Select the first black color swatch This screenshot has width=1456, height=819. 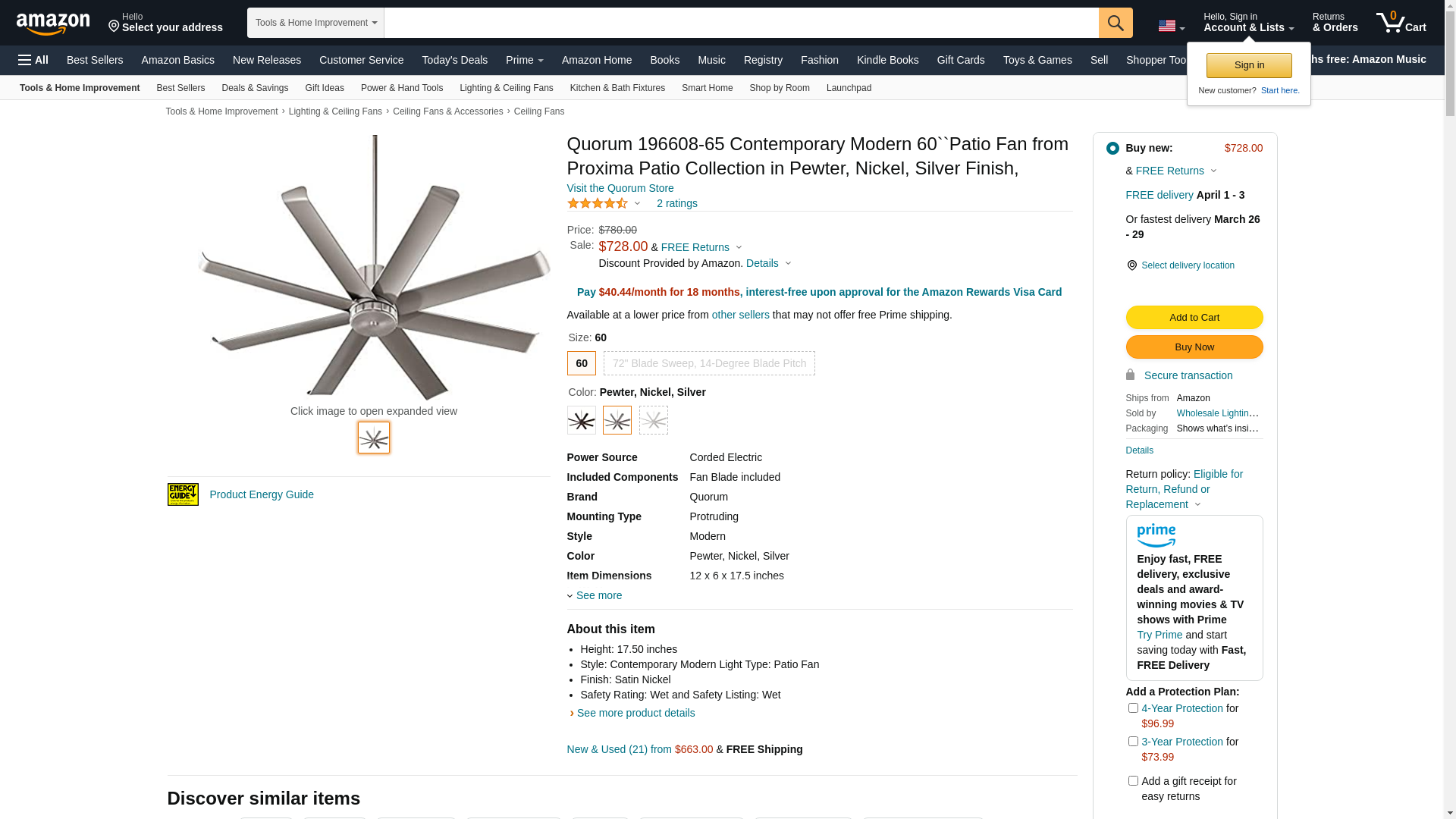click(582, 420)
